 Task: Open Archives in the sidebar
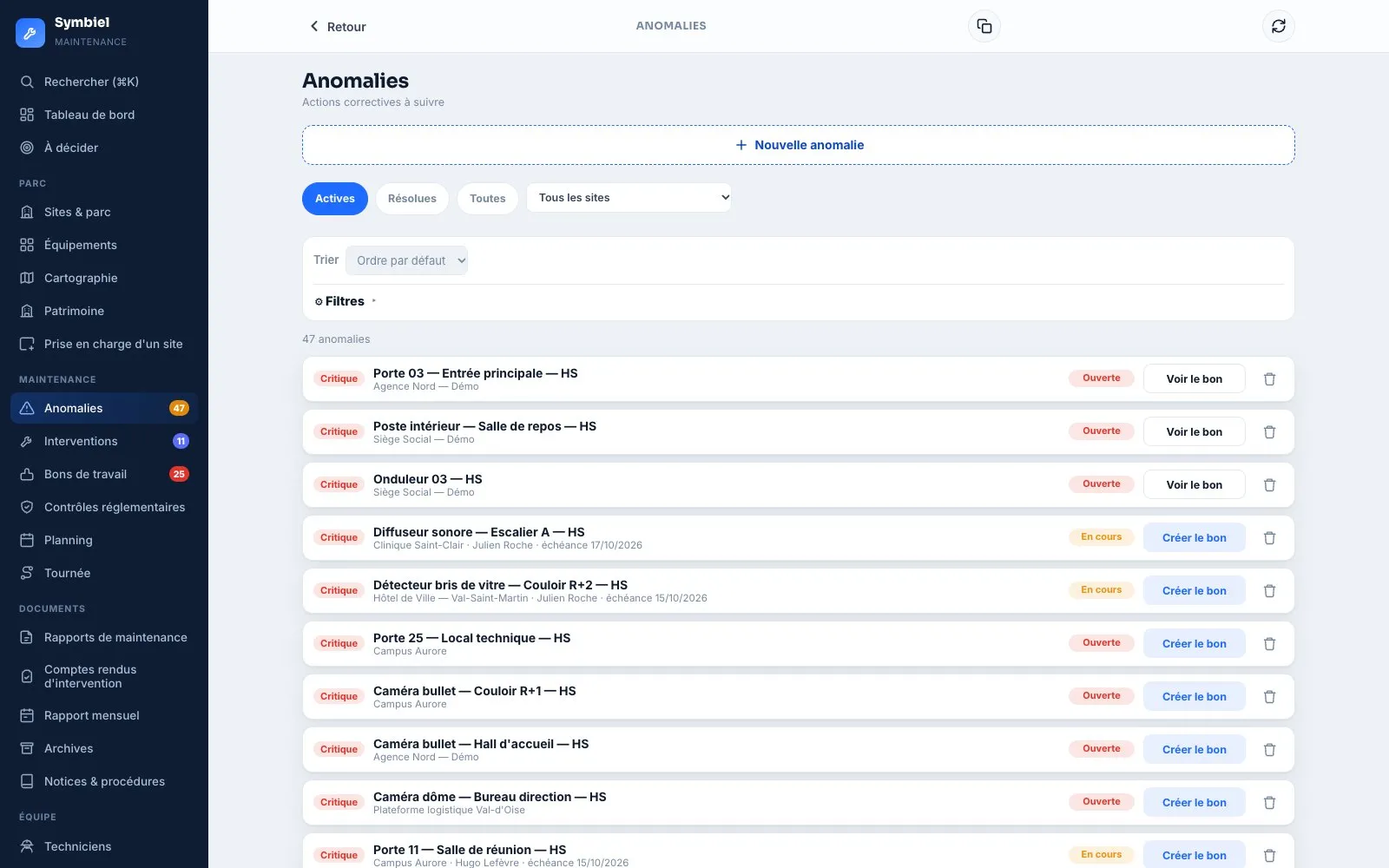[104, 748]
